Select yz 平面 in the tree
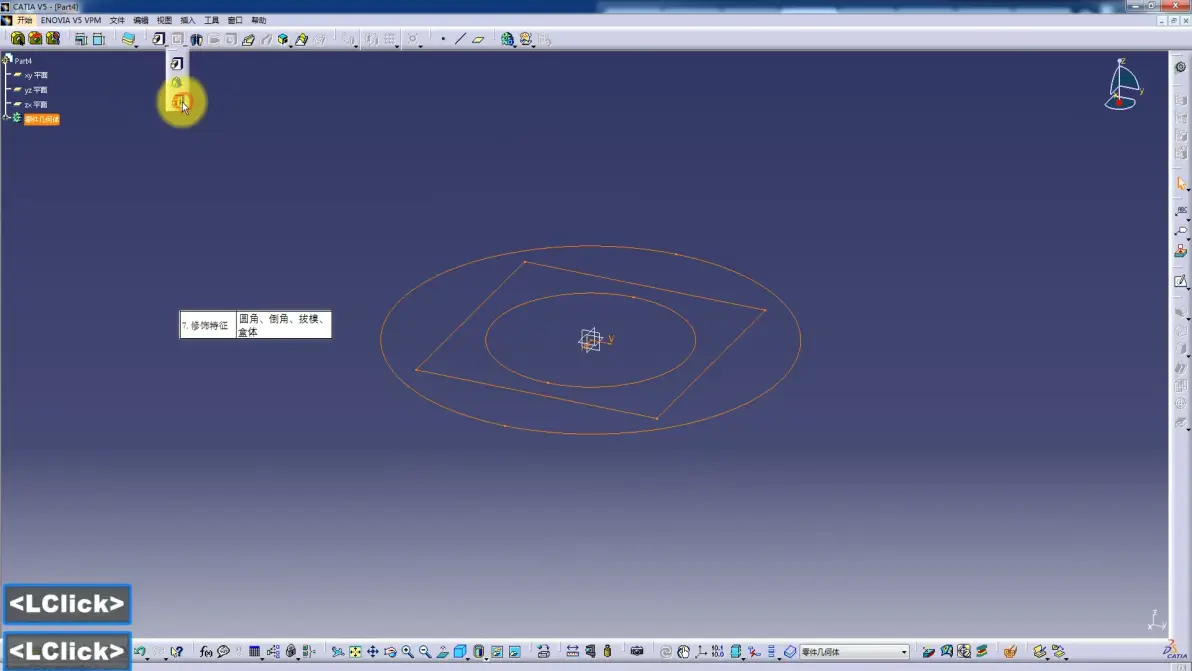 point(36,90)
